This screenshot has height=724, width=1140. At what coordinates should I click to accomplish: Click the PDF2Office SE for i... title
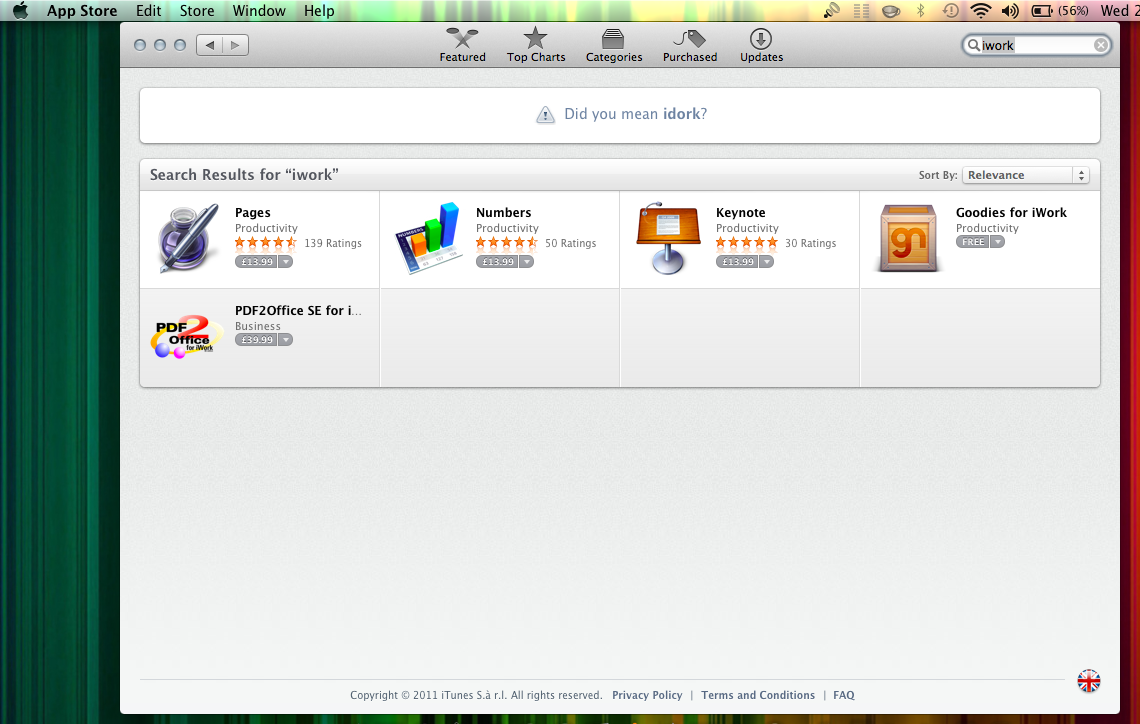click(297, 310)
